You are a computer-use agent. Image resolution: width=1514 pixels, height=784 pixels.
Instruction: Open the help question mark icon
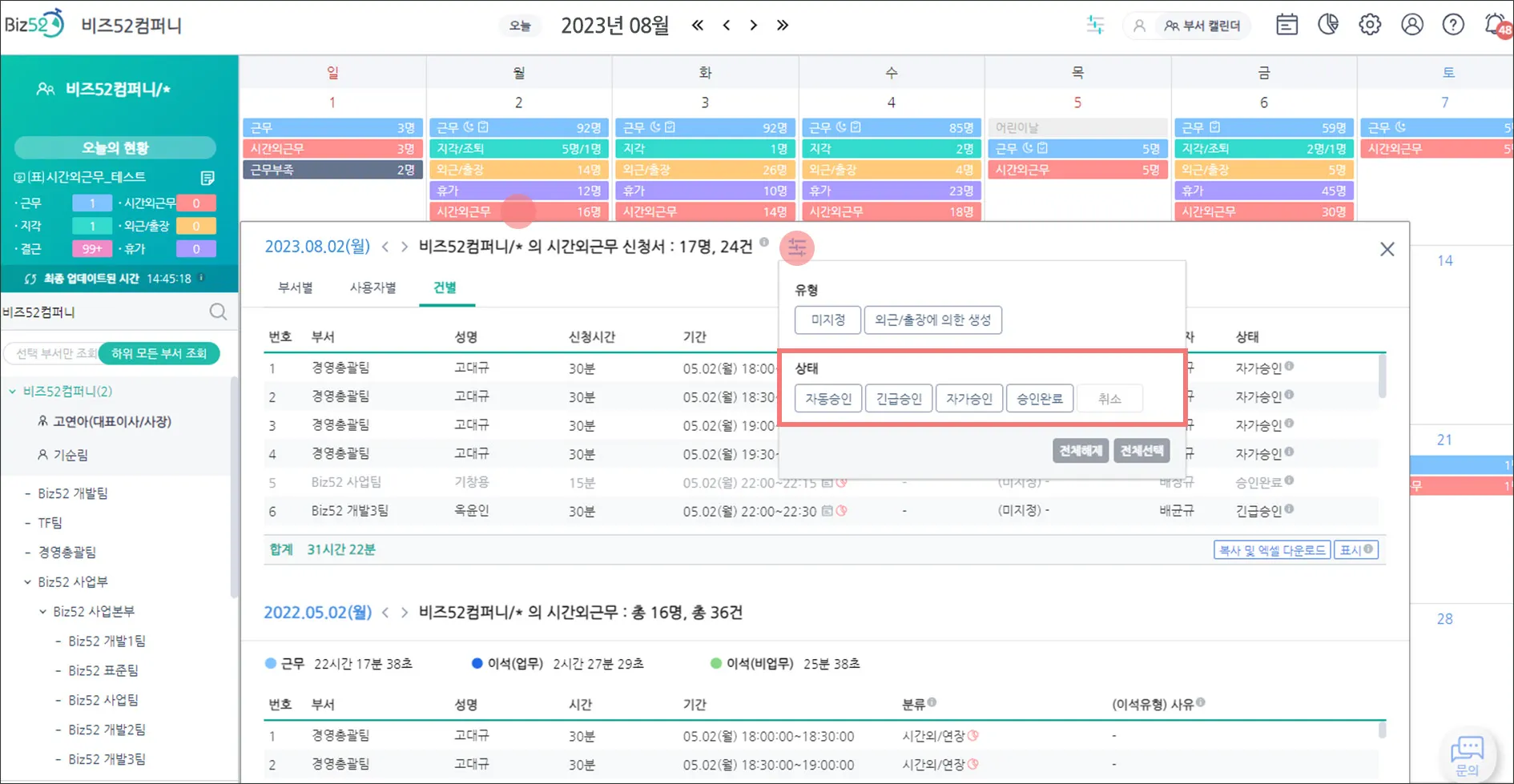click(1453, 25)
